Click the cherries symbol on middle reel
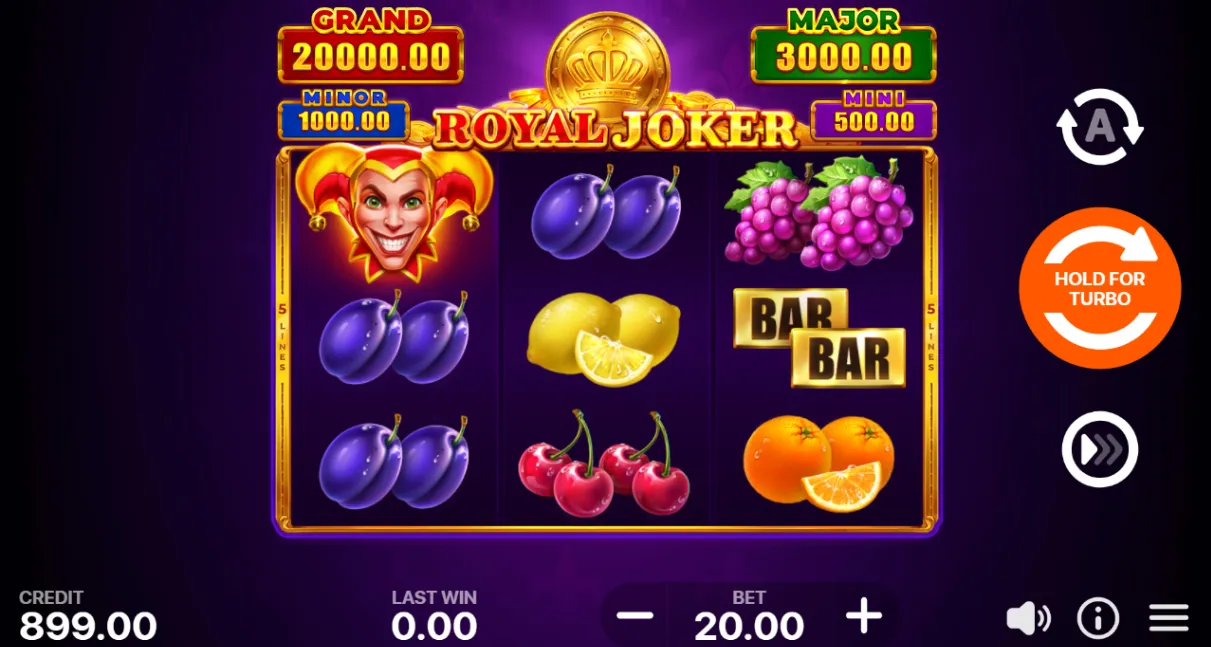The height and width of the screenshot is (647, 1211). pos(604,462)
